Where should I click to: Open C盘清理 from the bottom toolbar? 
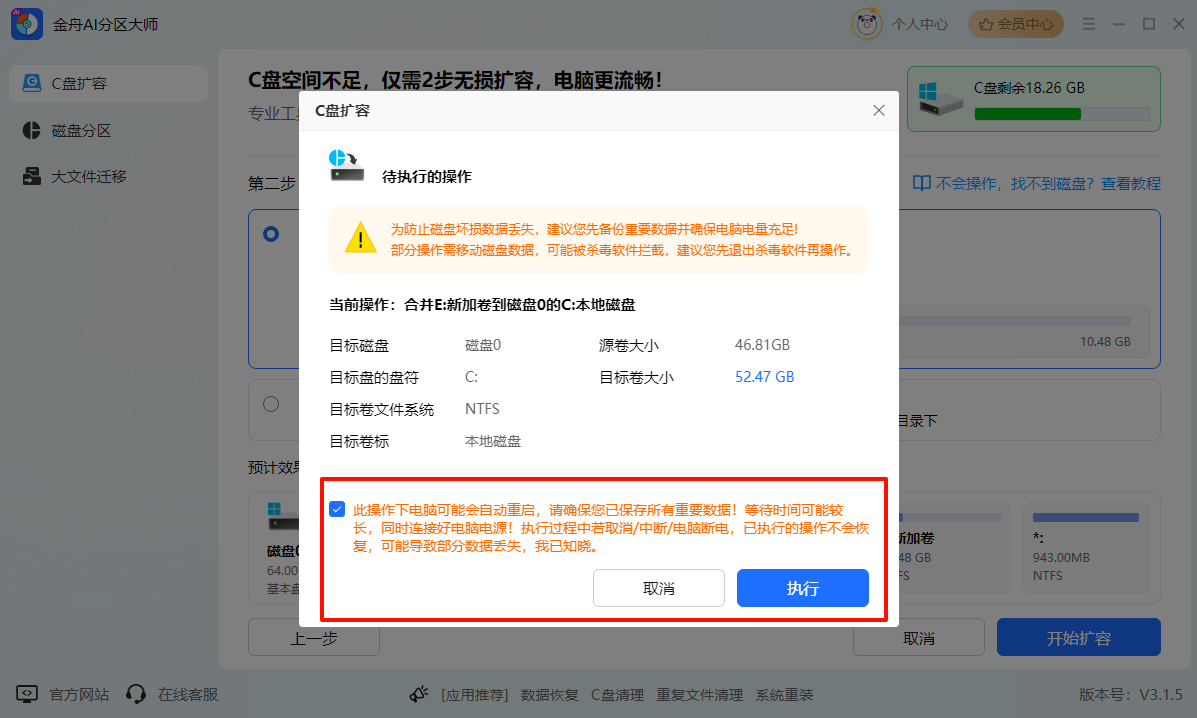pyautogui.click(x=618, y=693)
